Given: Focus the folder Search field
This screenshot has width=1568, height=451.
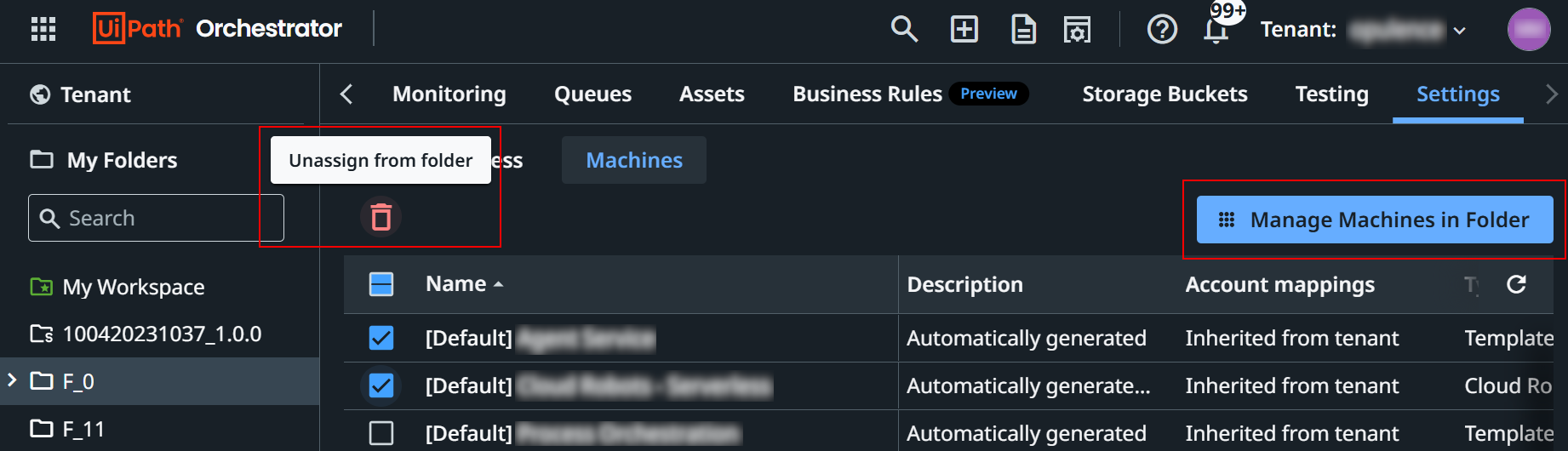Looking at the screenshot, I should 156,218.
